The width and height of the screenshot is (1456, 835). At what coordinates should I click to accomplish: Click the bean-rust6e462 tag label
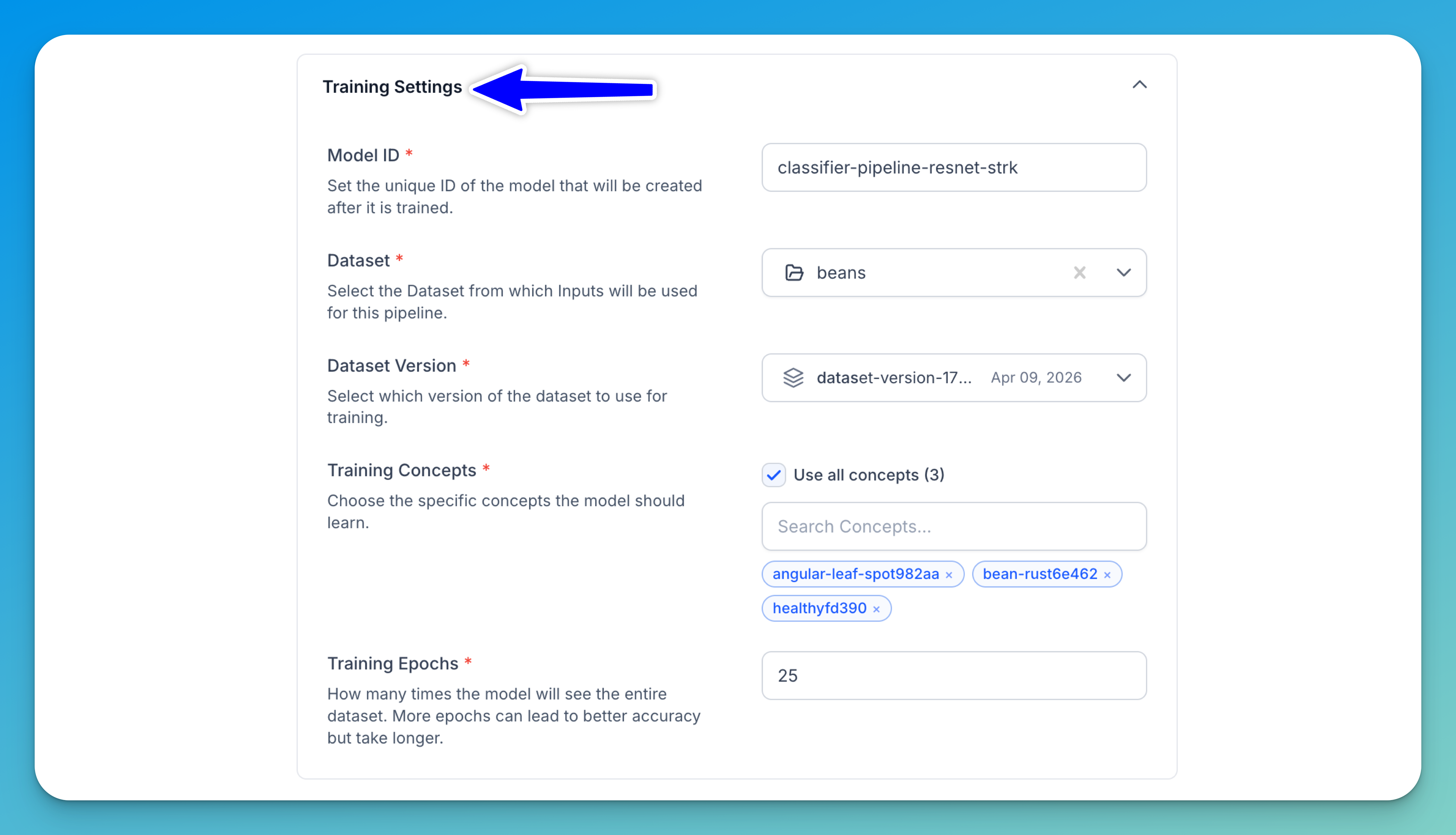pos(1040,574)
